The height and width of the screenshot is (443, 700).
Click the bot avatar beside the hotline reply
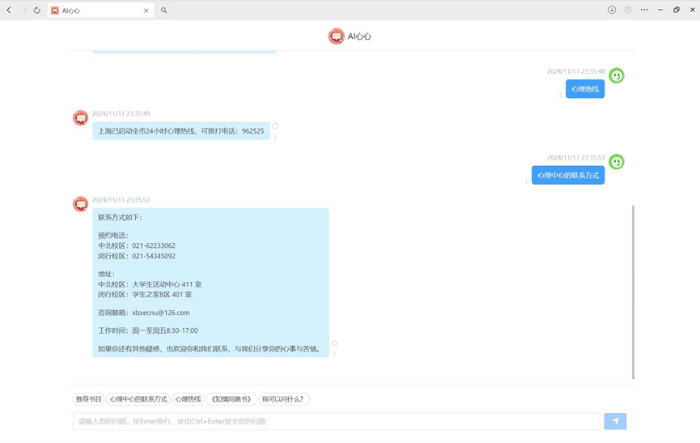[81, 118]
